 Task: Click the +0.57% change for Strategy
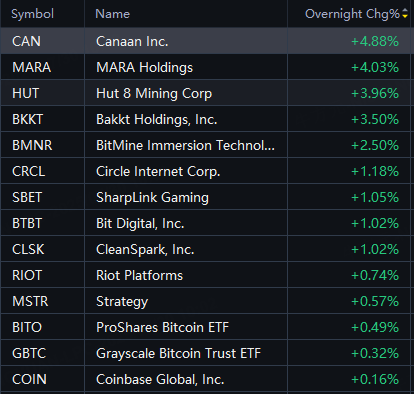coord(375,301)
